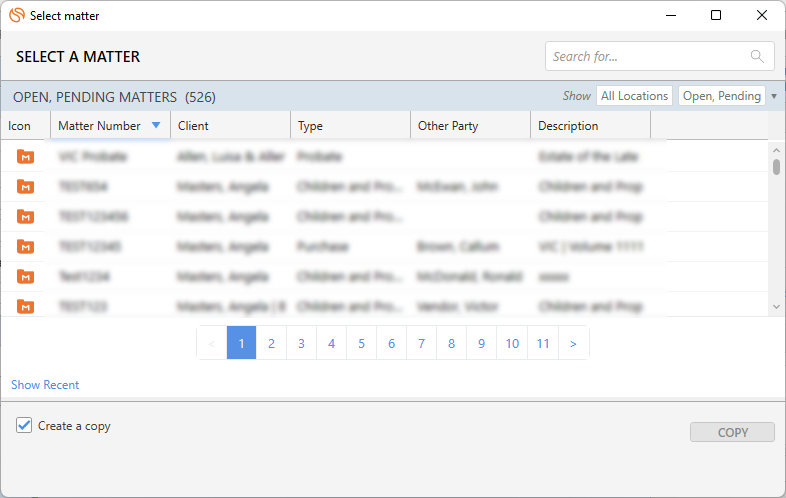This screenshot has width=786, height=498.
Task: Go to page 5 of matters
Action: [361, 343]
